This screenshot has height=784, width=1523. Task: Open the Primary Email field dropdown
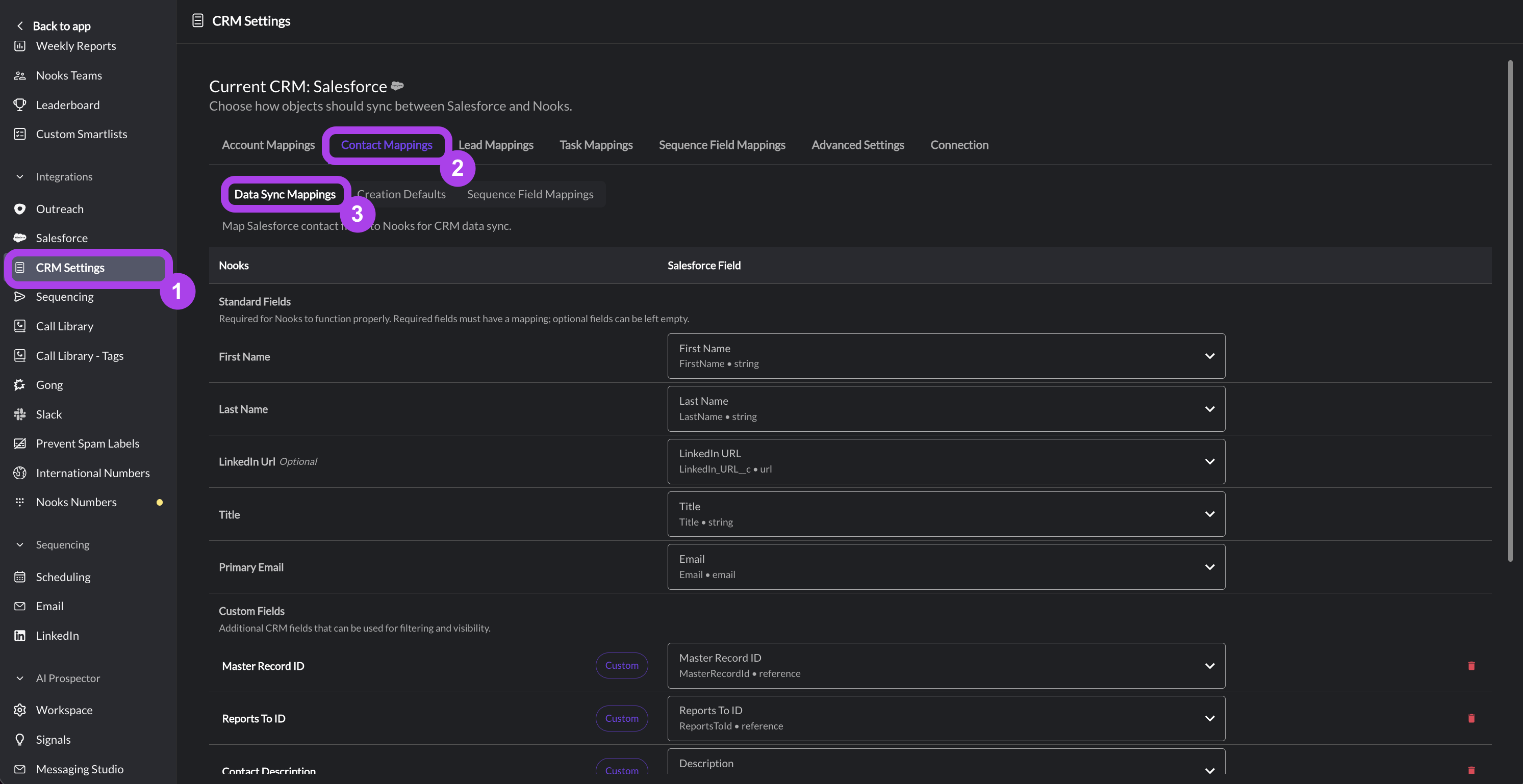(x=946, y=566)
